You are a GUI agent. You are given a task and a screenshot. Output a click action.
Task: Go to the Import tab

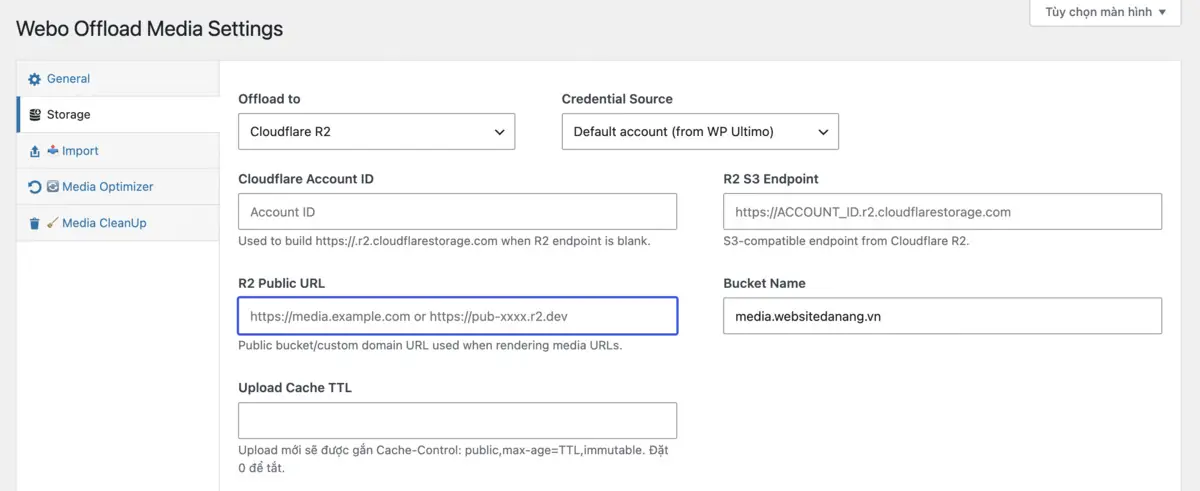tap(118, 150)
